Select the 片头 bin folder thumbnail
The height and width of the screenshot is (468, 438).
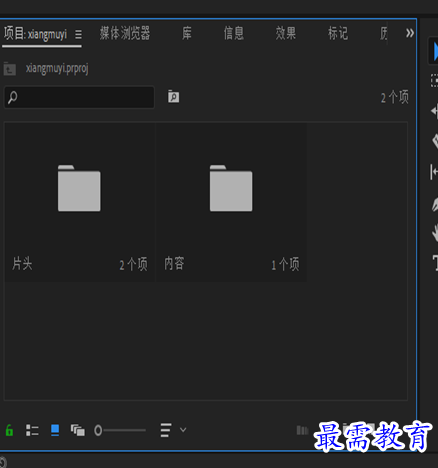tap(79, 188)
